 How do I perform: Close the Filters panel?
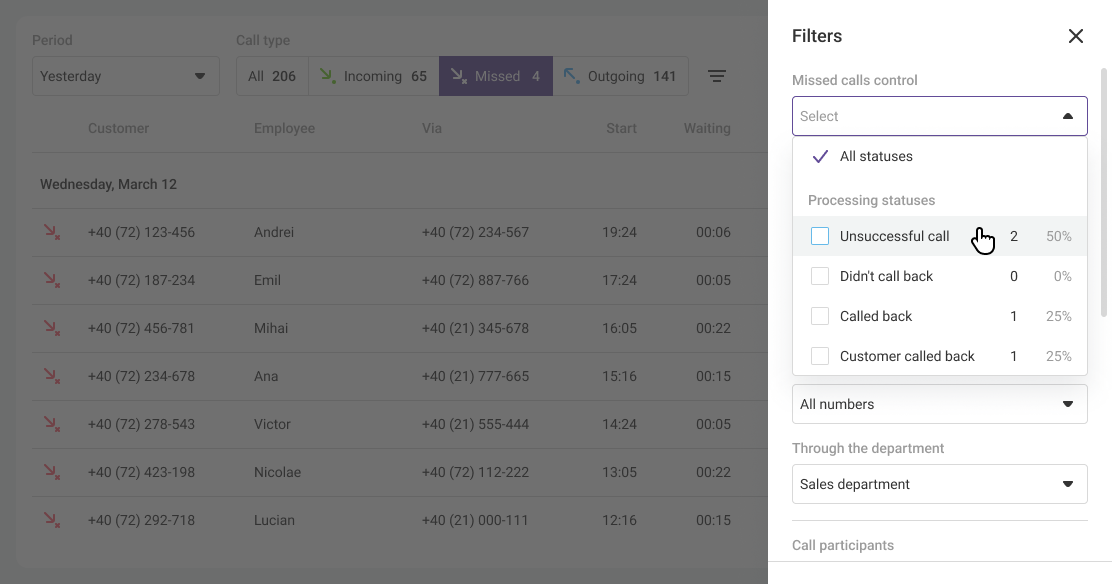[1075, 36]
